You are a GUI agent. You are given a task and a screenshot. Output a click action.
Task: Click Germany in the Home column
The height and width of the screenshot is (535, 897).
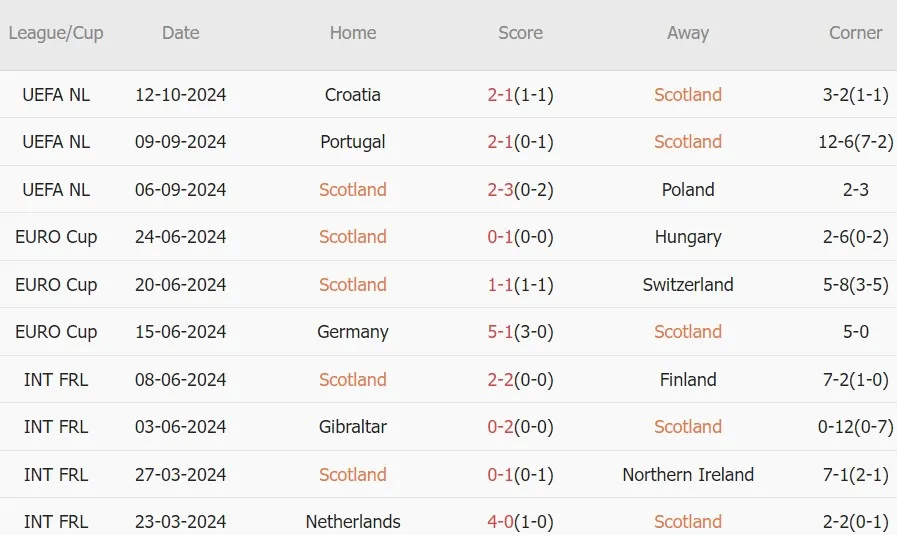(352, 332)
